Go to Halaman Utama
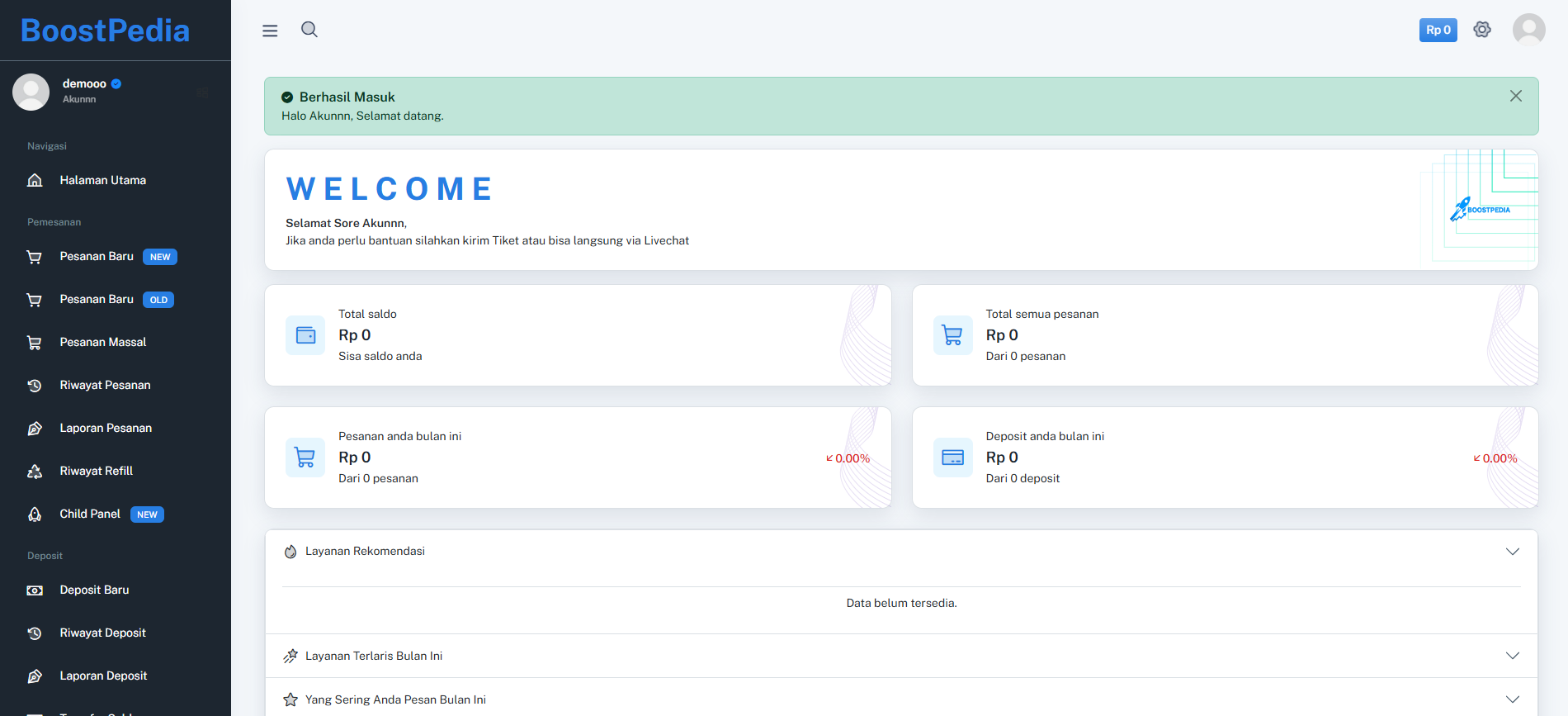The image size is (1568, 716). [x=102, y=180]
